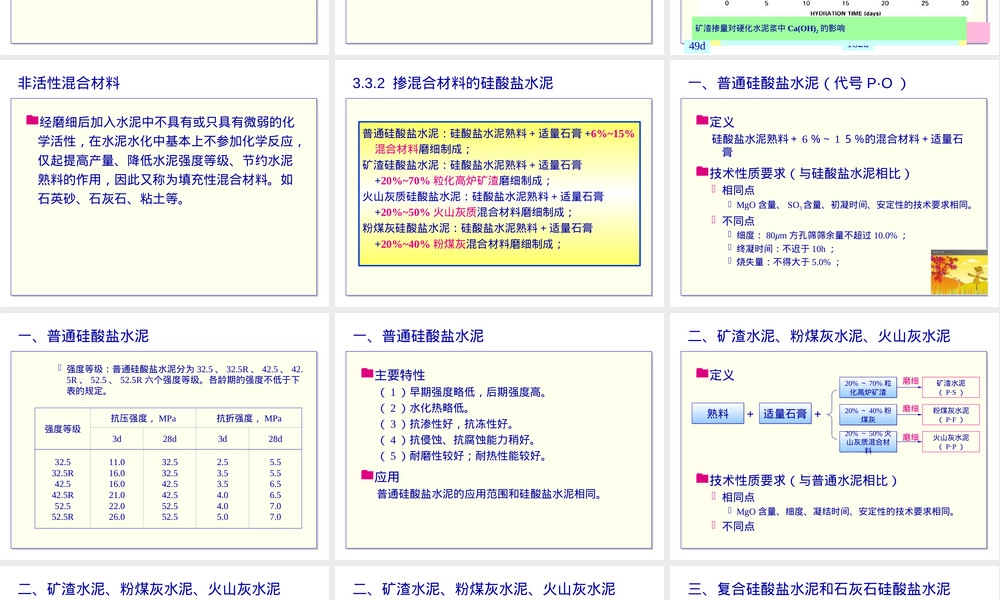Viewport: 1000px width, 600px height.
Task: Click the 5.0 flexural strength value
Action: pos(222,517)
